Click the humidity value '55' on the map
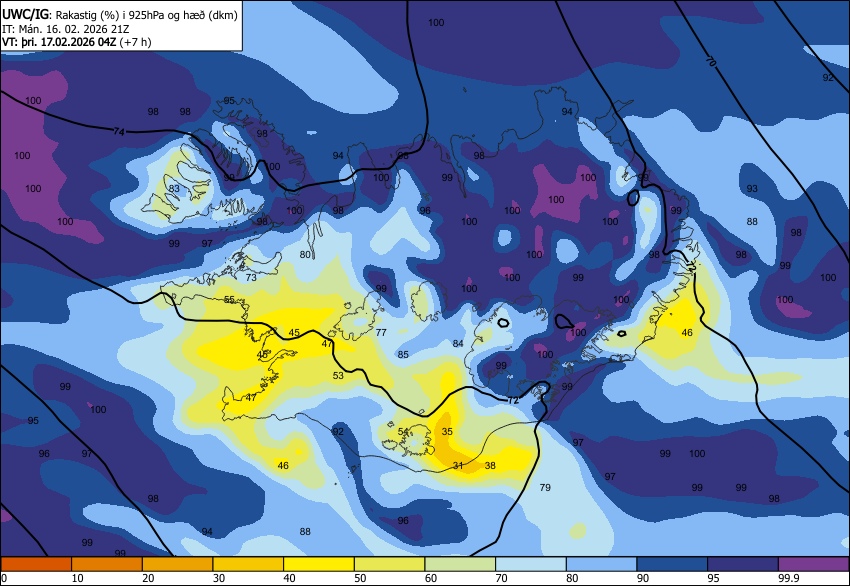This screenshot has height=586, width=850. (x=229, y=299)
